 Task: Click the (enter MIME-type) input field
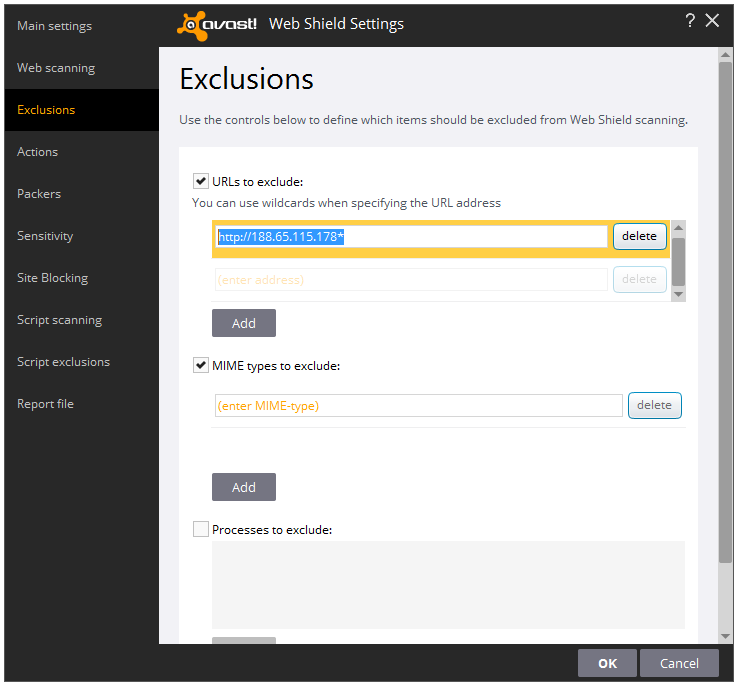point(419,406)
